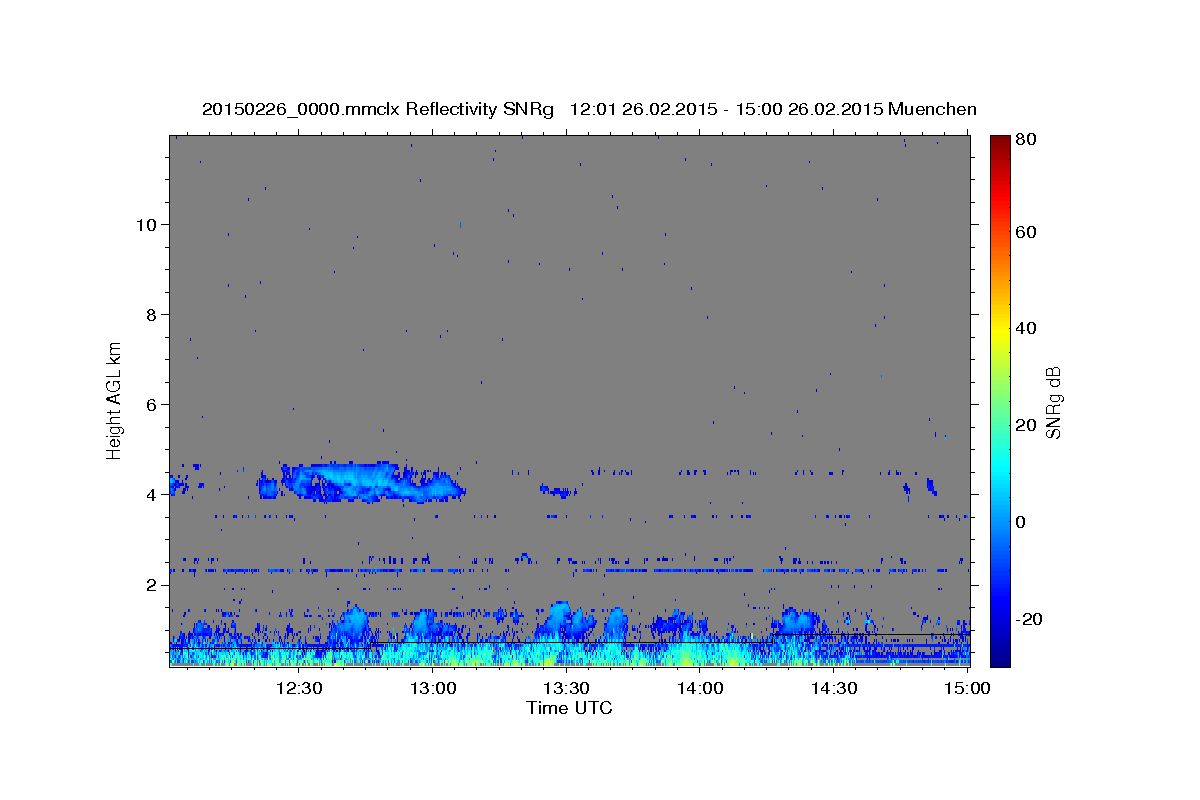The height and width of the screenshot is (800, 1200).
Task: Click the "SNRg dB" colorbar label
Action: [1052, 402]
